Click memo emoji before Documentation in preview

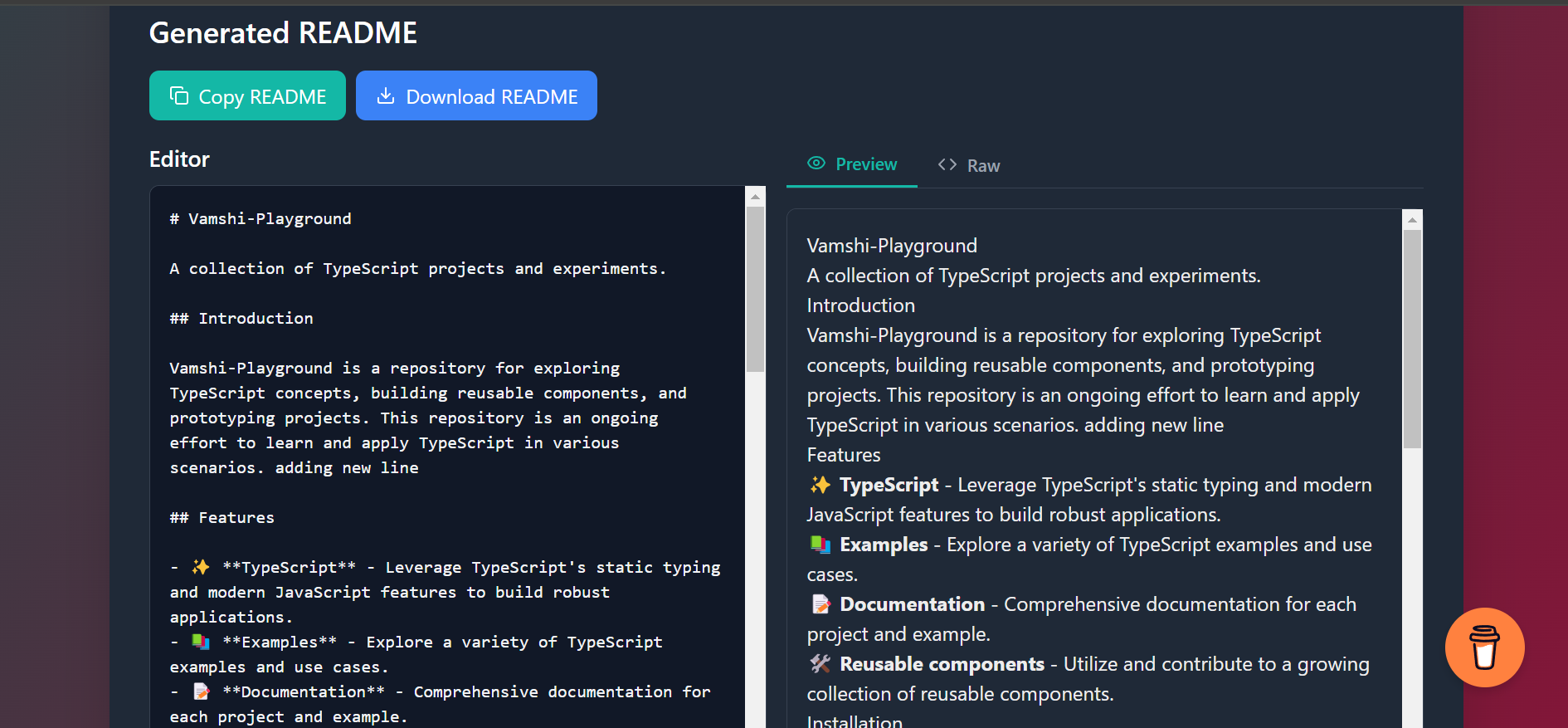pos(821,604)
